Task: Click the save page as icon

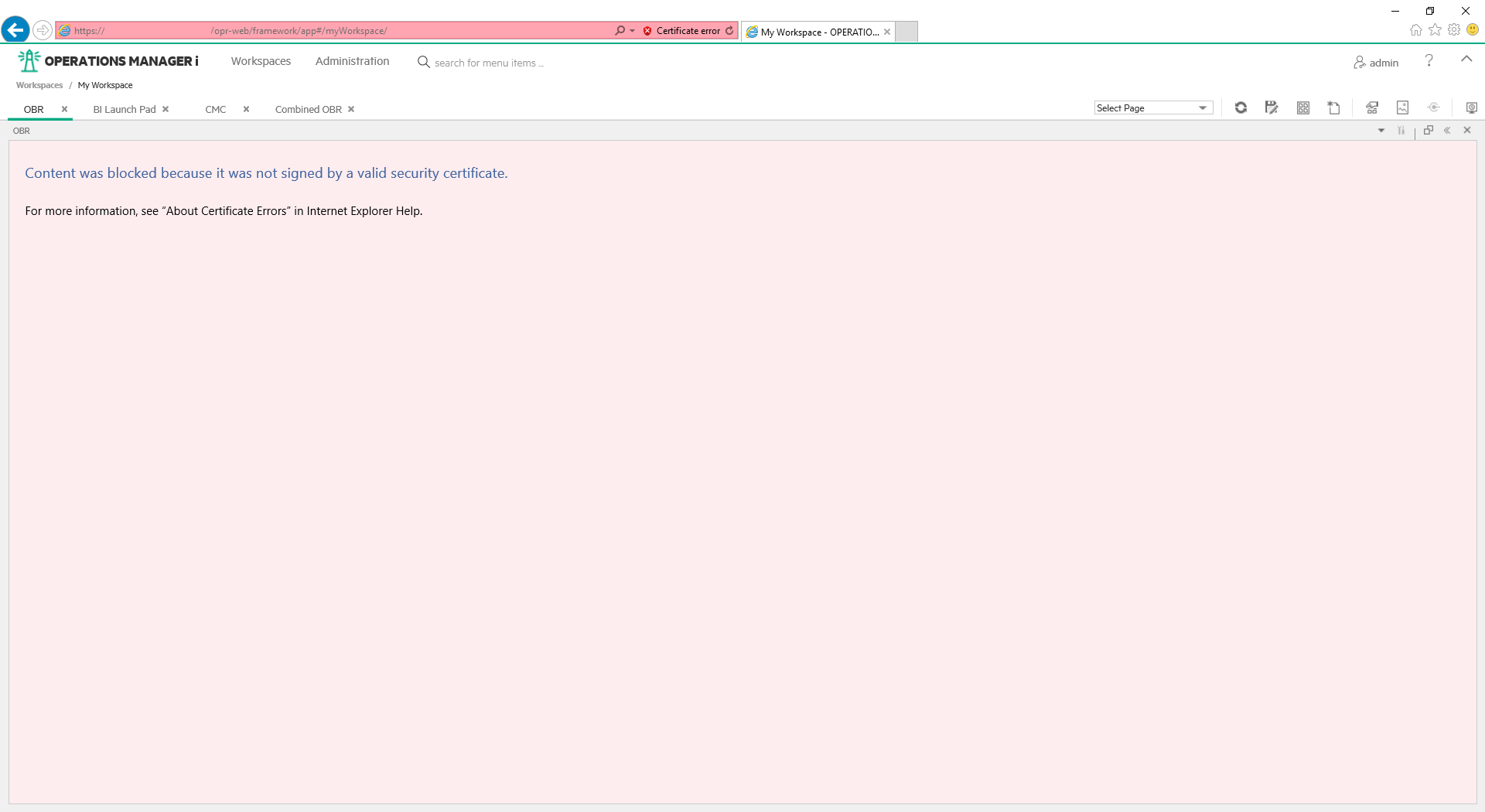Action: 1272,107
